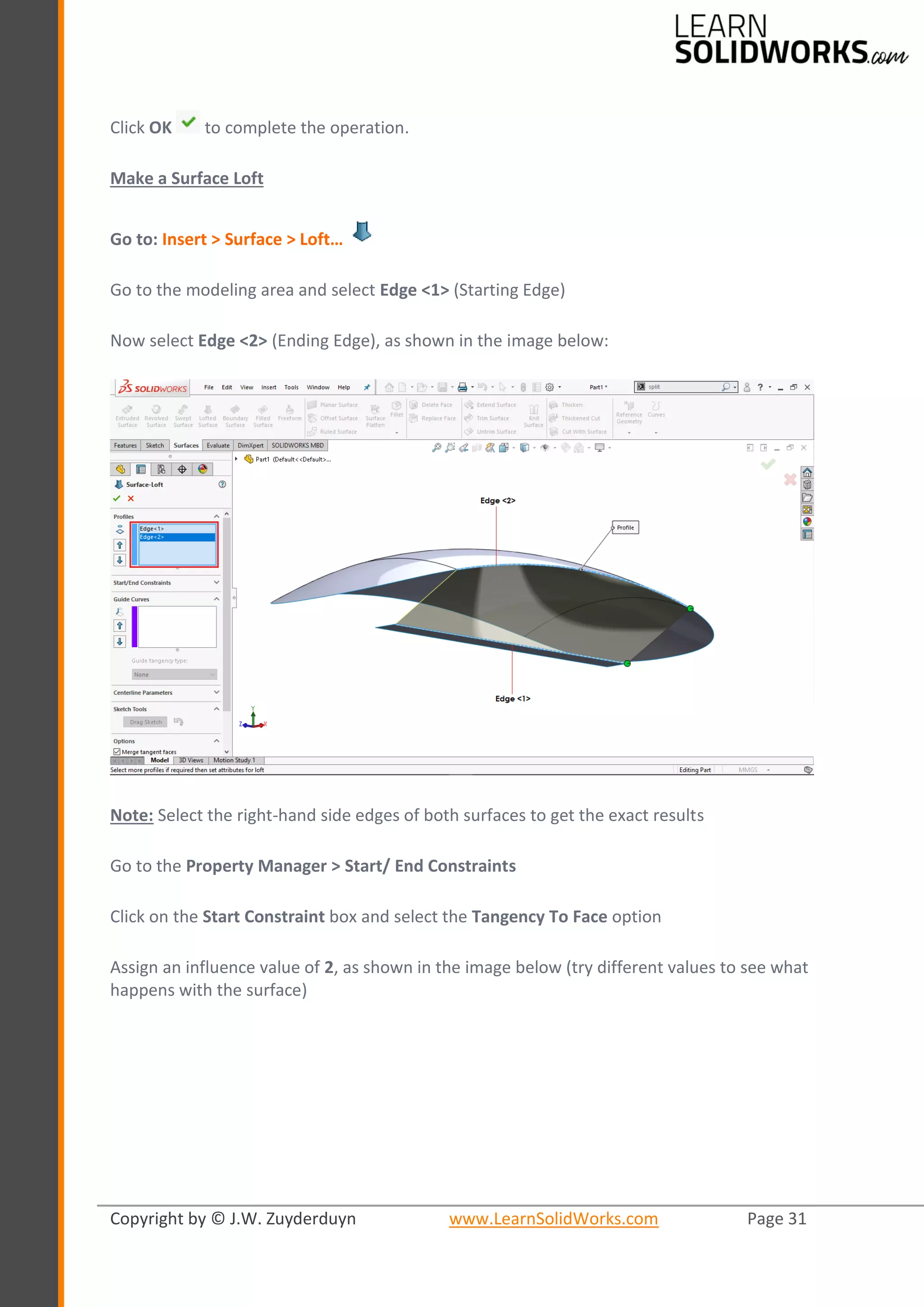Screen dimensions: 924x1307
Task: Select the Swept Surface tool
Action: [x=183, y=416]
